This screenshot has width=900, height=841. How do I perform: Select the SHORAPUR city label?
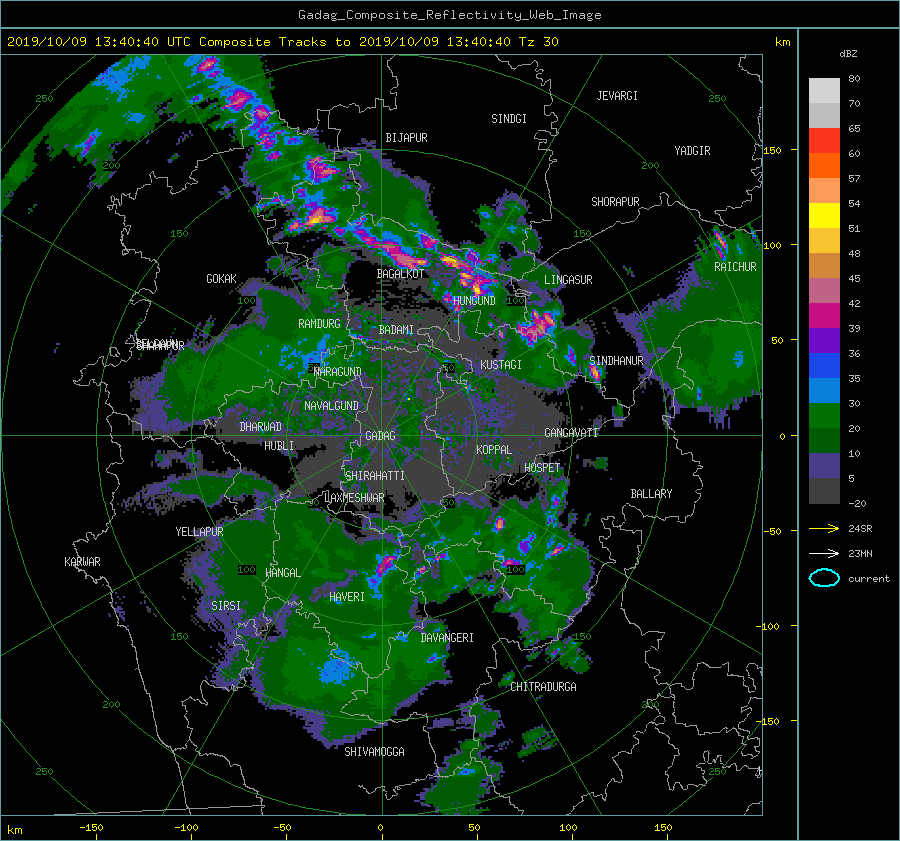615,202
